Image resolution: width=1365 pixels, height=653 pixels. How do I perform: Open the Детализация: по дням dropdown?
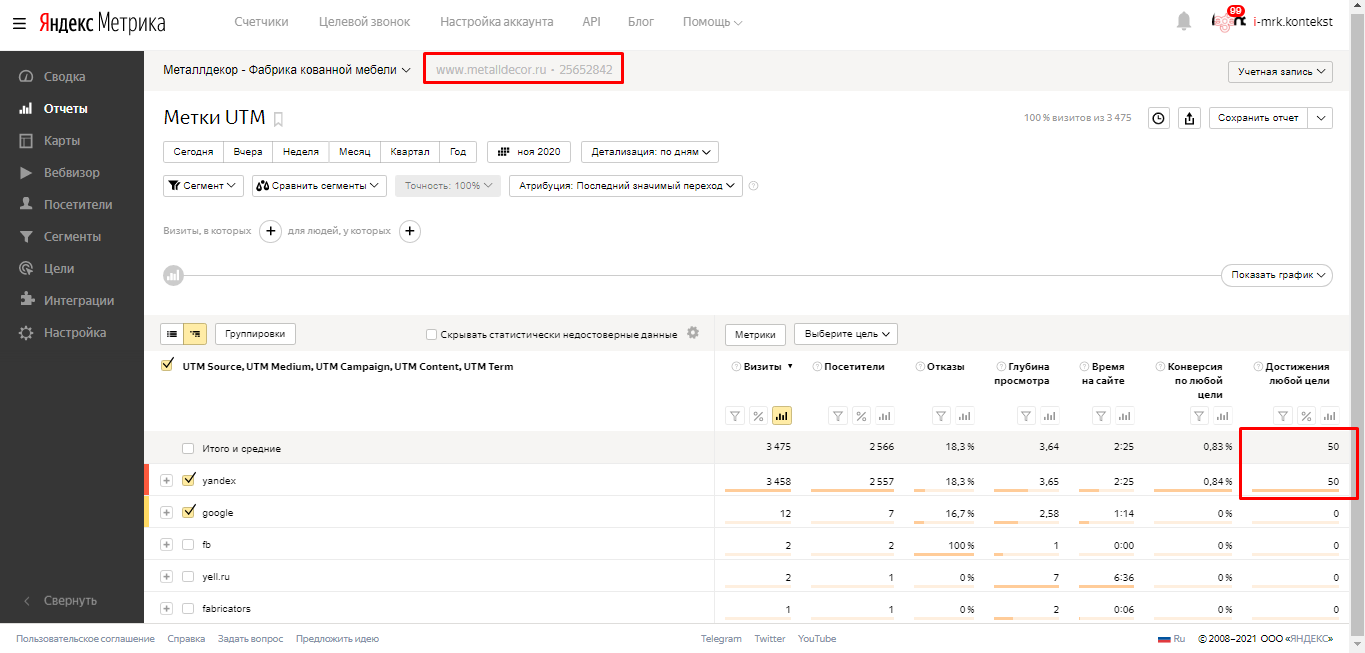(x=649, y=152)
